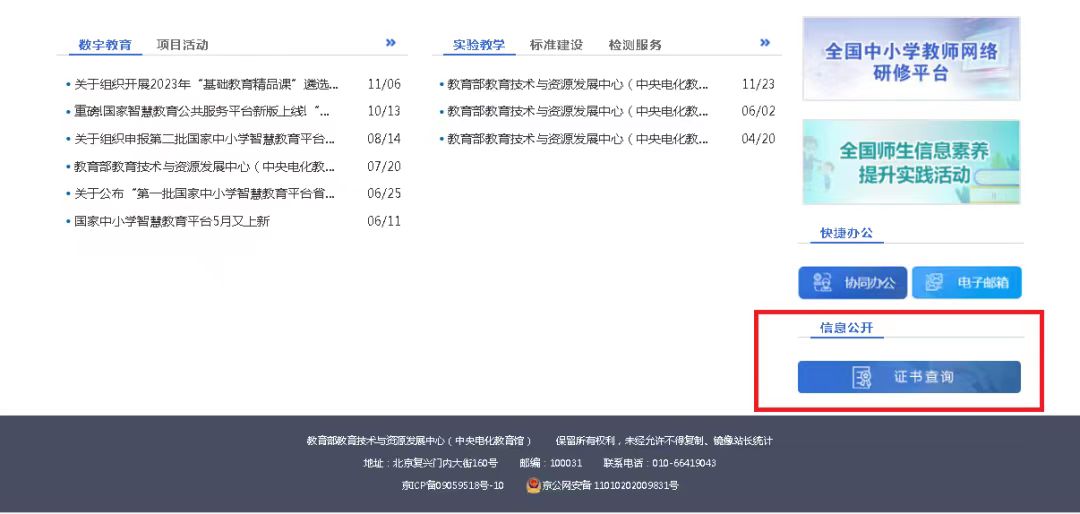Open the 第二批国家中小学智慧教育平台 application notice
1080x514 pixels.
point(205,139)
